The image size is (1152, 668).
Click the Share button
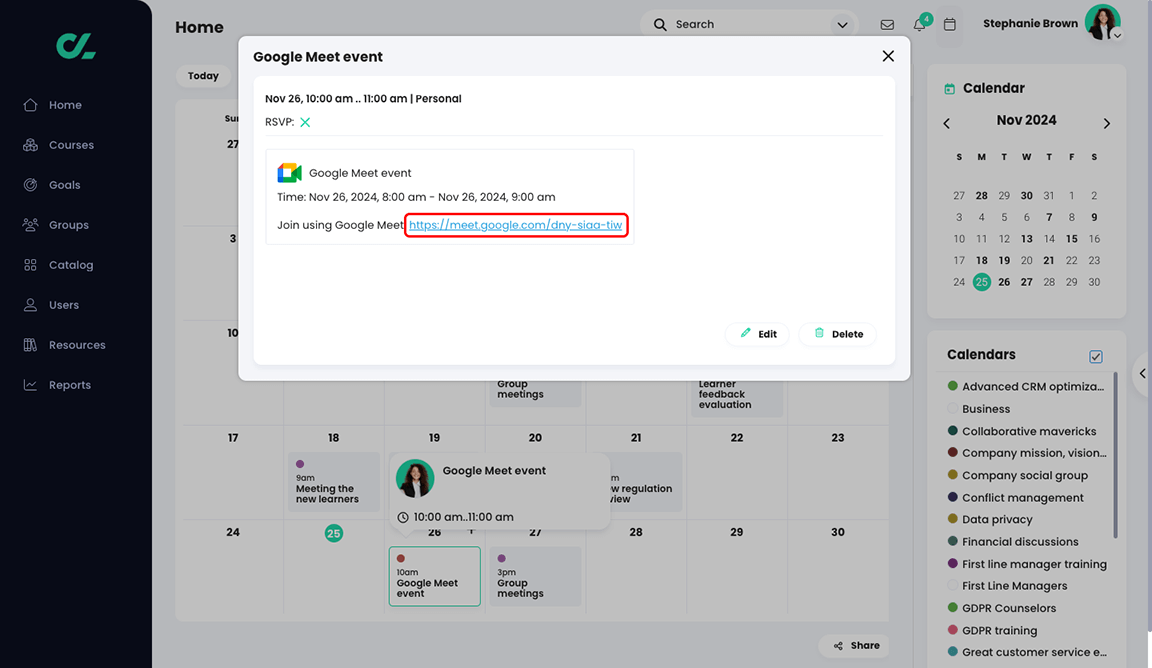pyautogui.click(x=855, y=645)
